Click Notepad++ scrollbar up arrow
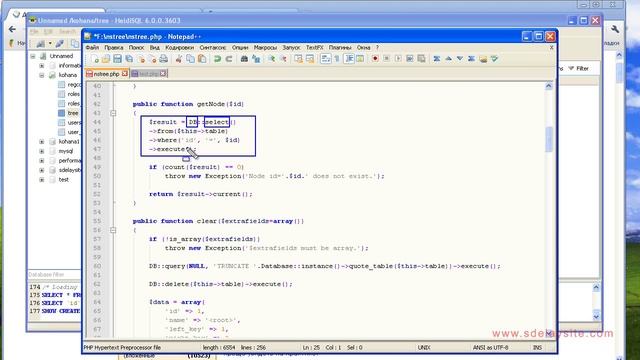This screenshot has width=640, height=360. (x=549, y=86)
